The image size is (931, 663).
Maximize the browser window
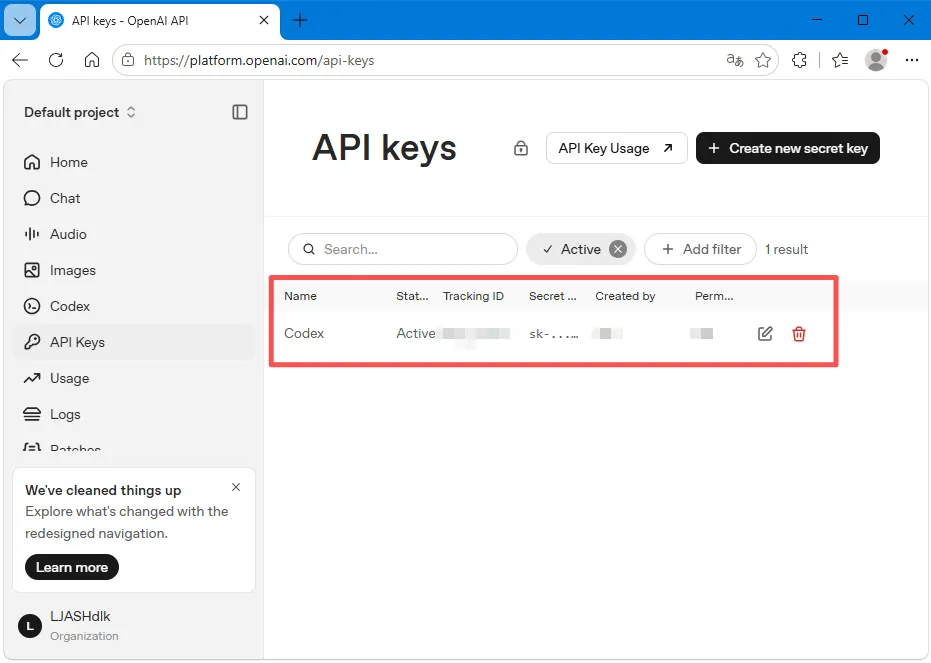[863, 20]
